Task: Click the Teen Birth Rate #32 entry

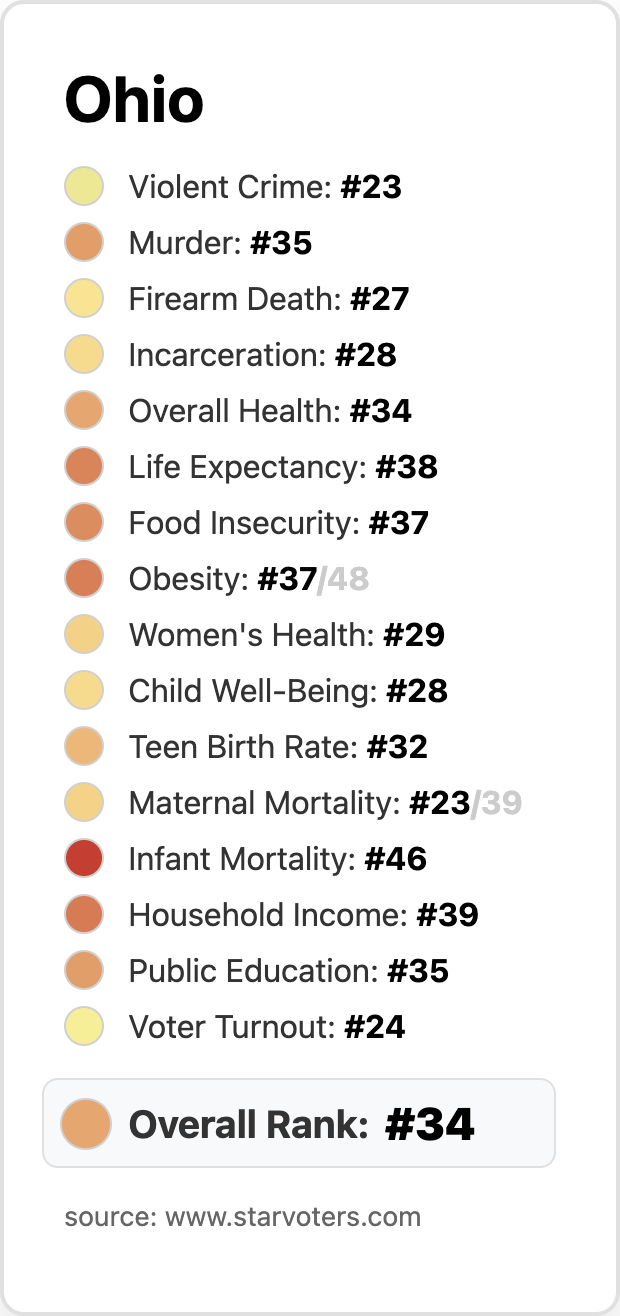Action: [x=278, y=747]
